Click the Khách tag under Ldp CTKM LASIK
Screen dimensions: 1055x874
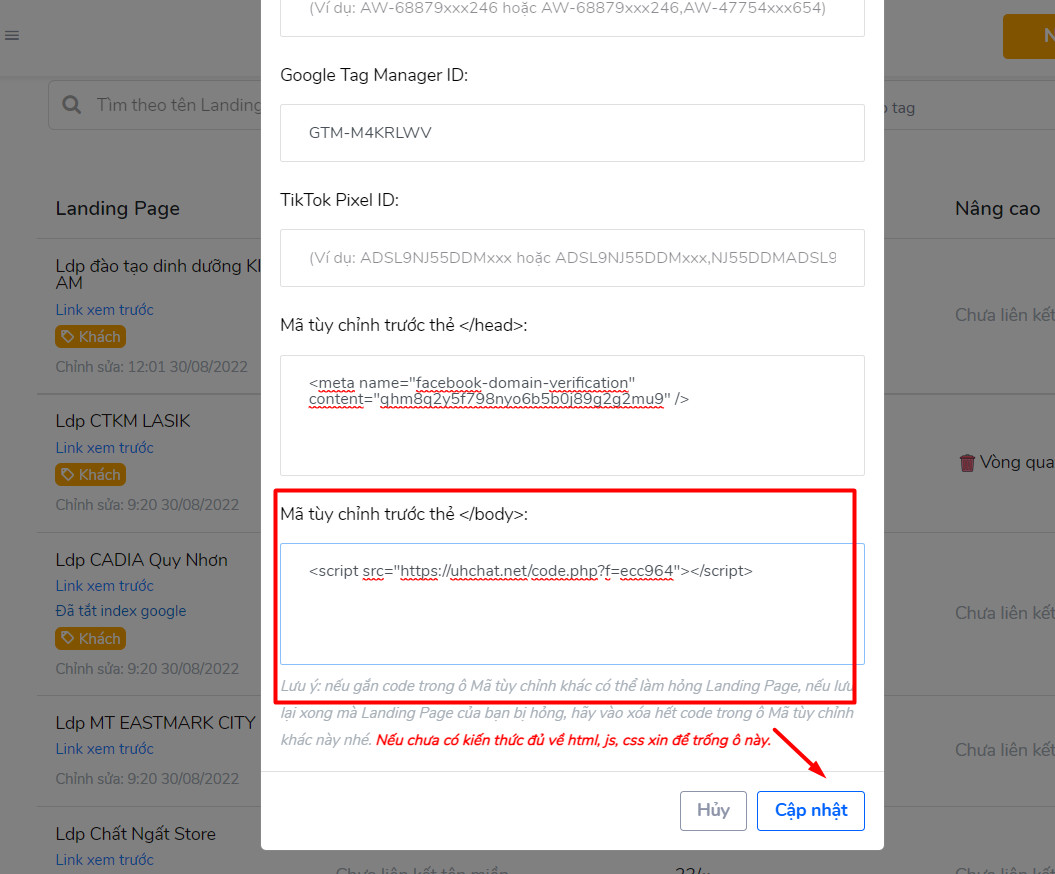pos(90,474)
